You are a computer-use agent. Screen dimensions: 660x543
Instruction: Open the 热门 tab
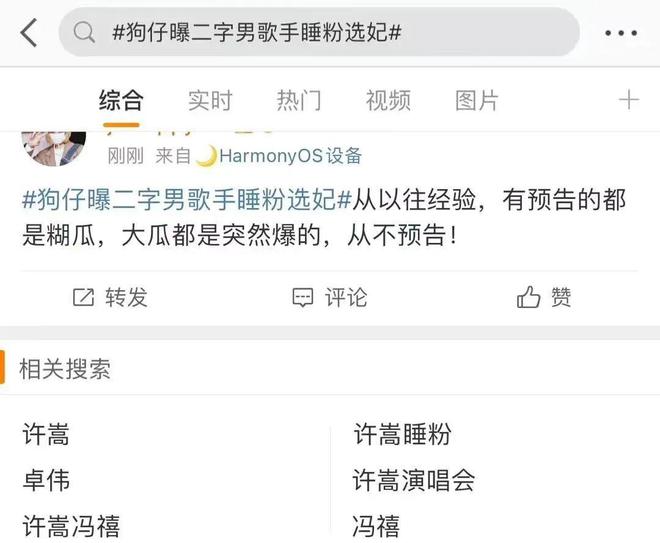tap(299, 101)
